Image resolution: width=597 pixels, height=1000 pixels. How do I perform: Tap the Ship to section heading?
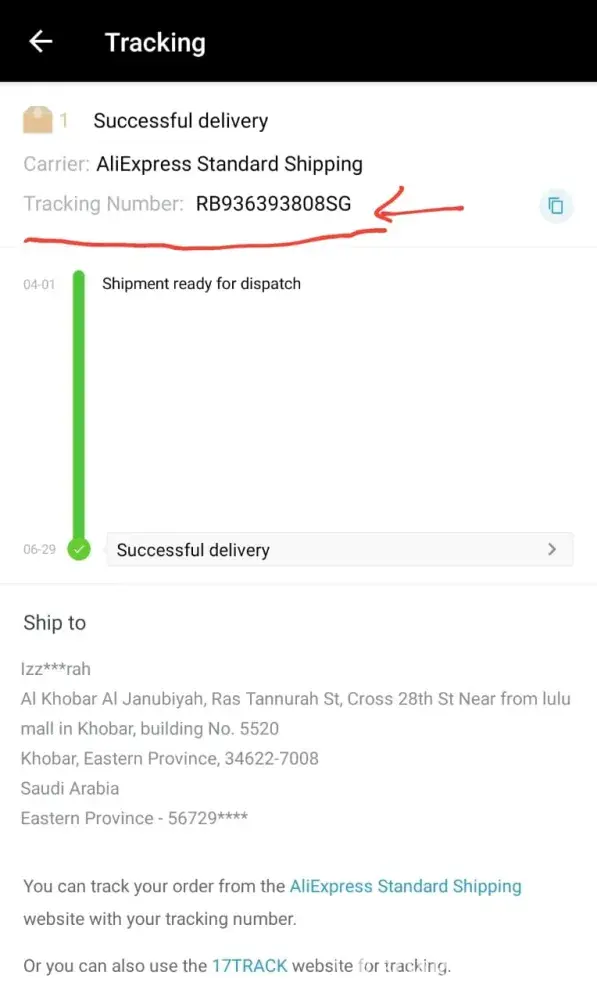click(54, 622)
